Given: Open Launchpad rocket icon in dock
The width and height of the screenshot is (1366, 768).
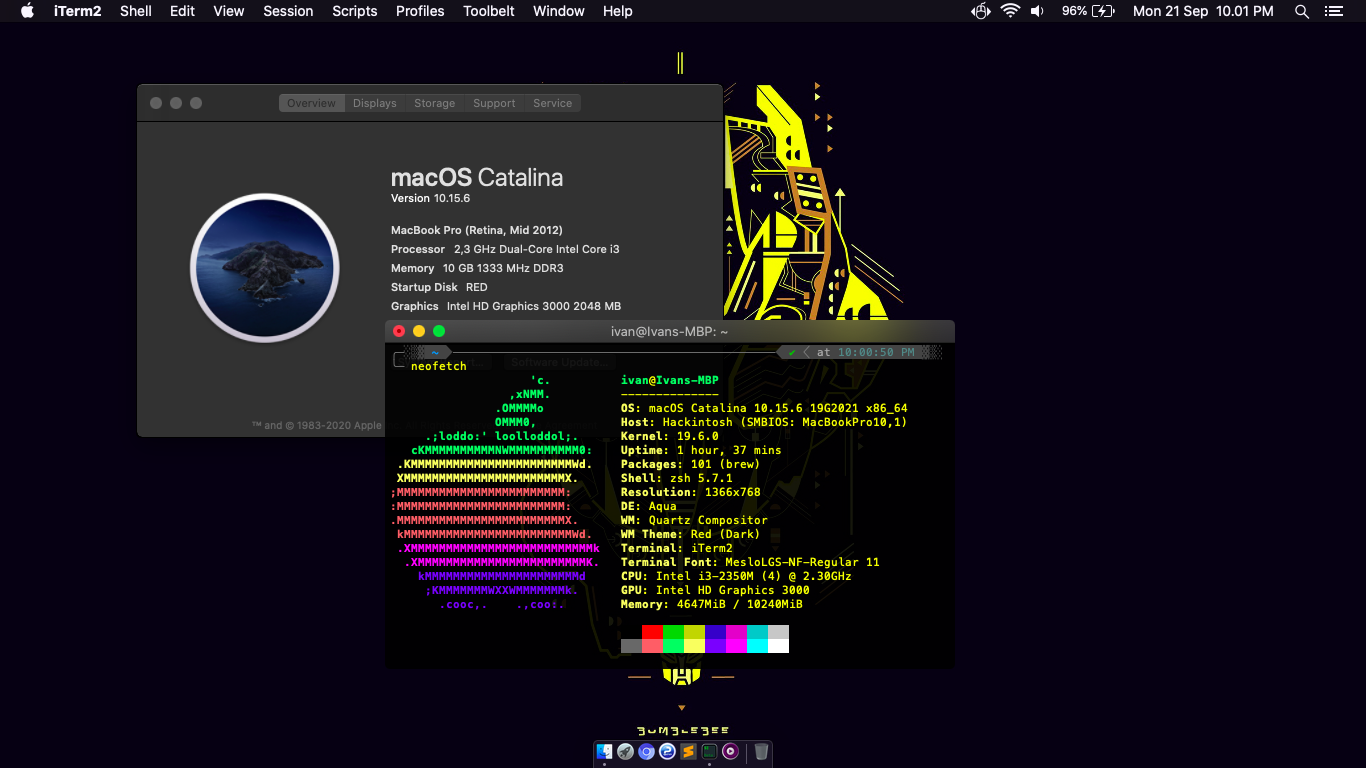Looking at the screenshot, I should [625, 751].
